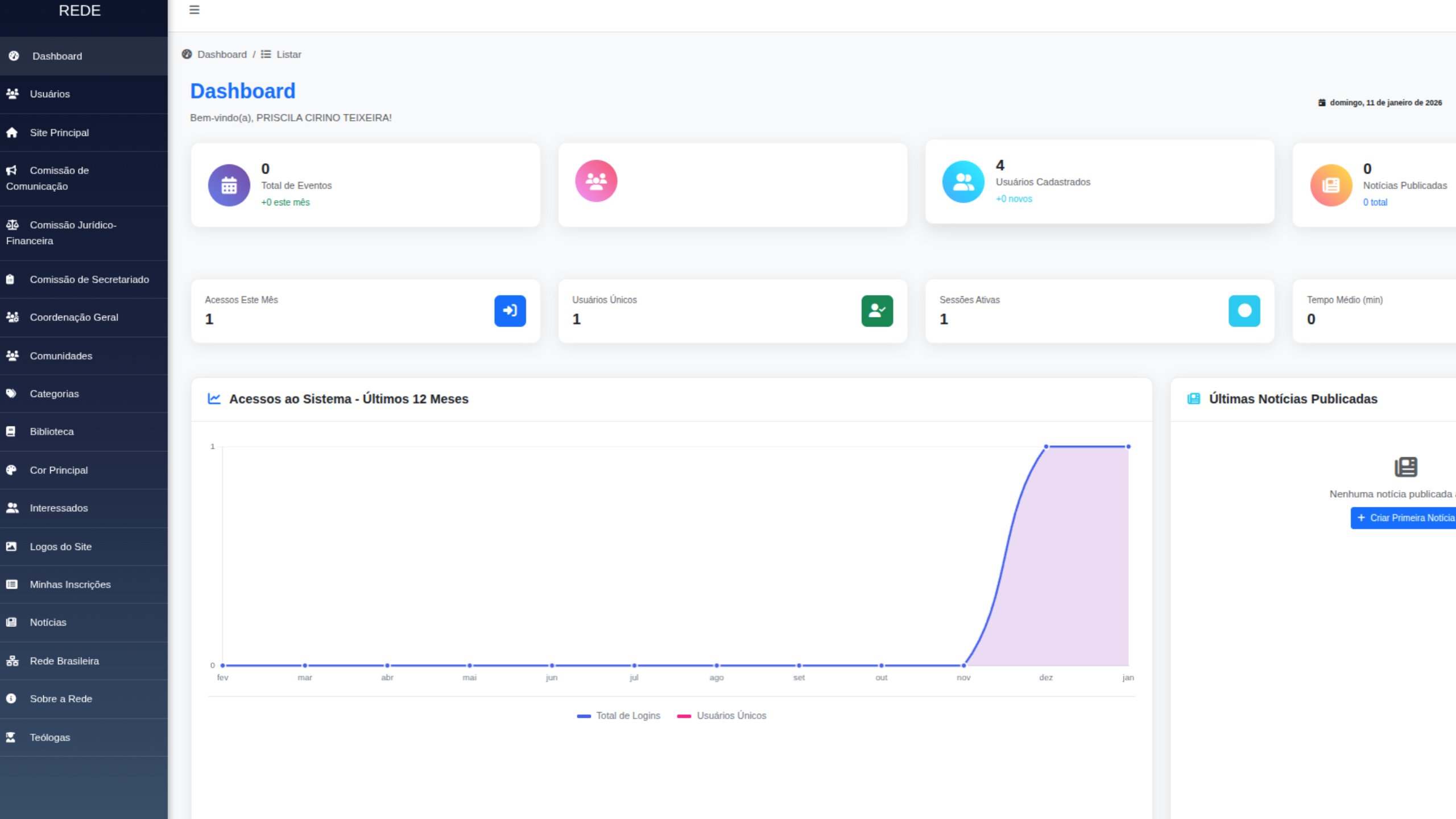The height and width of the screenshot is (819, 1456).
Task: Open Comissão Jurídico-Financeira in the sidebar
Action: [x=84, y=233]
